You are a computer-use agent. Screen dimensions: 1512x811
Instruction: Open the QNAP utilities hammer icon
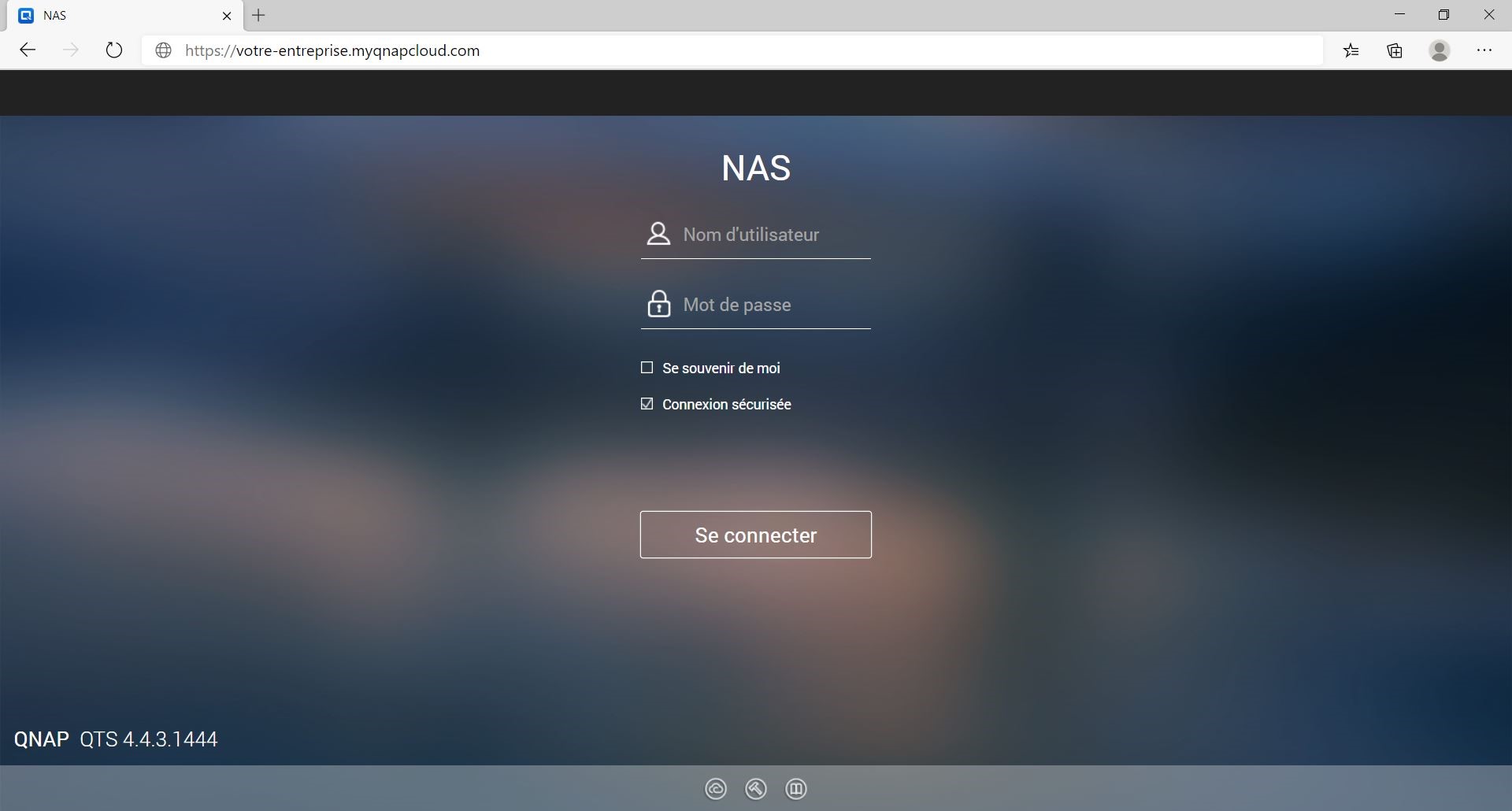756,789
